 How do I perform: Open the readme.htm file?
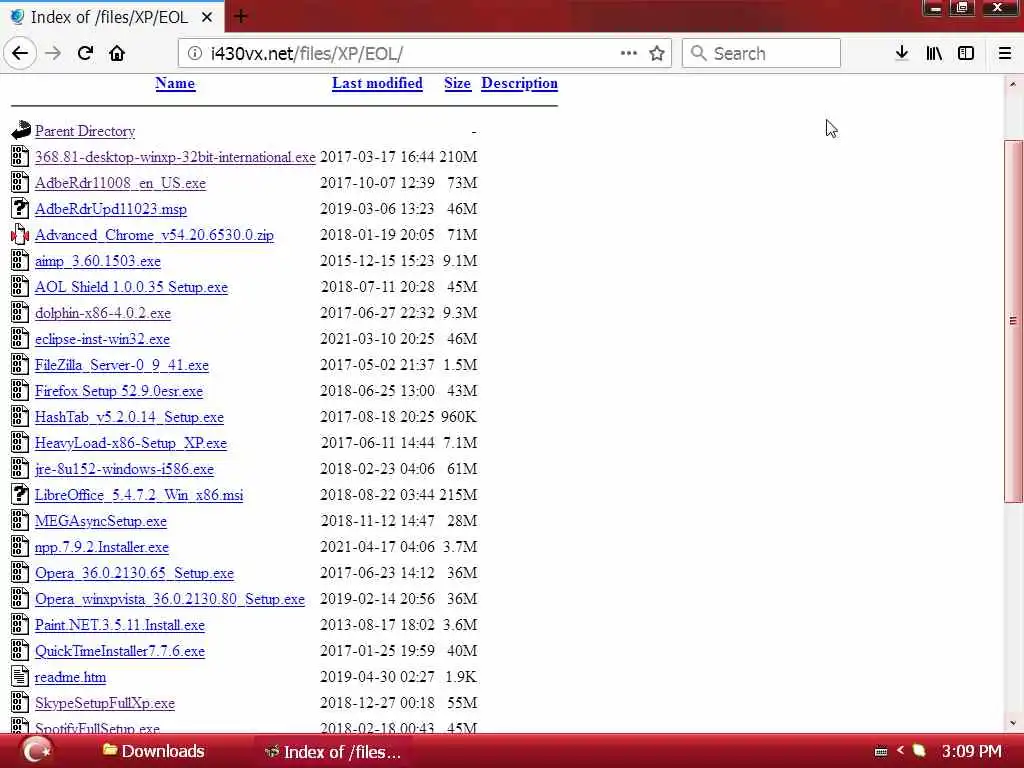(71, 677)
